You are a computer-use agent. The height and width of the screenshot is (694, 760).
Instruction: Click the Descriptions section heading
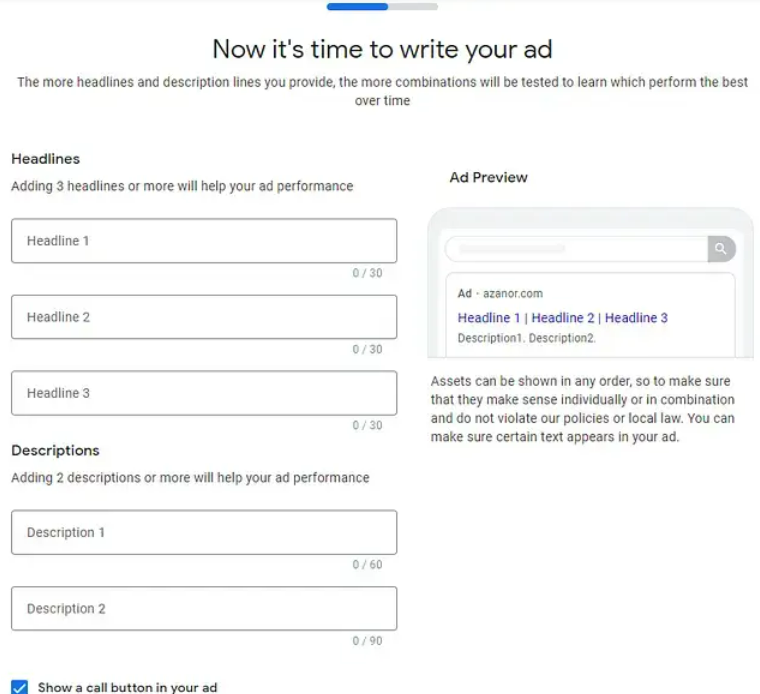coord(55,451)
